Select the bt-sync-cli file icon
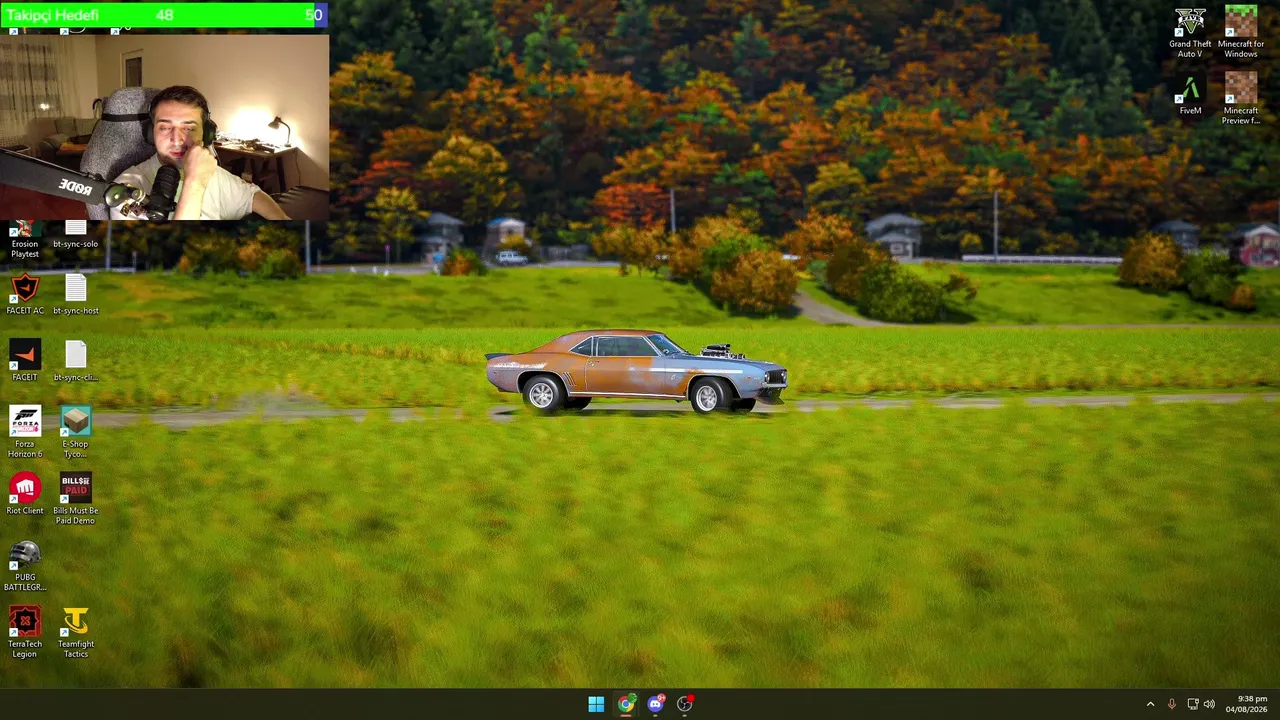The height and width of the screenshot is (720, 1280). tap(76, 362)
